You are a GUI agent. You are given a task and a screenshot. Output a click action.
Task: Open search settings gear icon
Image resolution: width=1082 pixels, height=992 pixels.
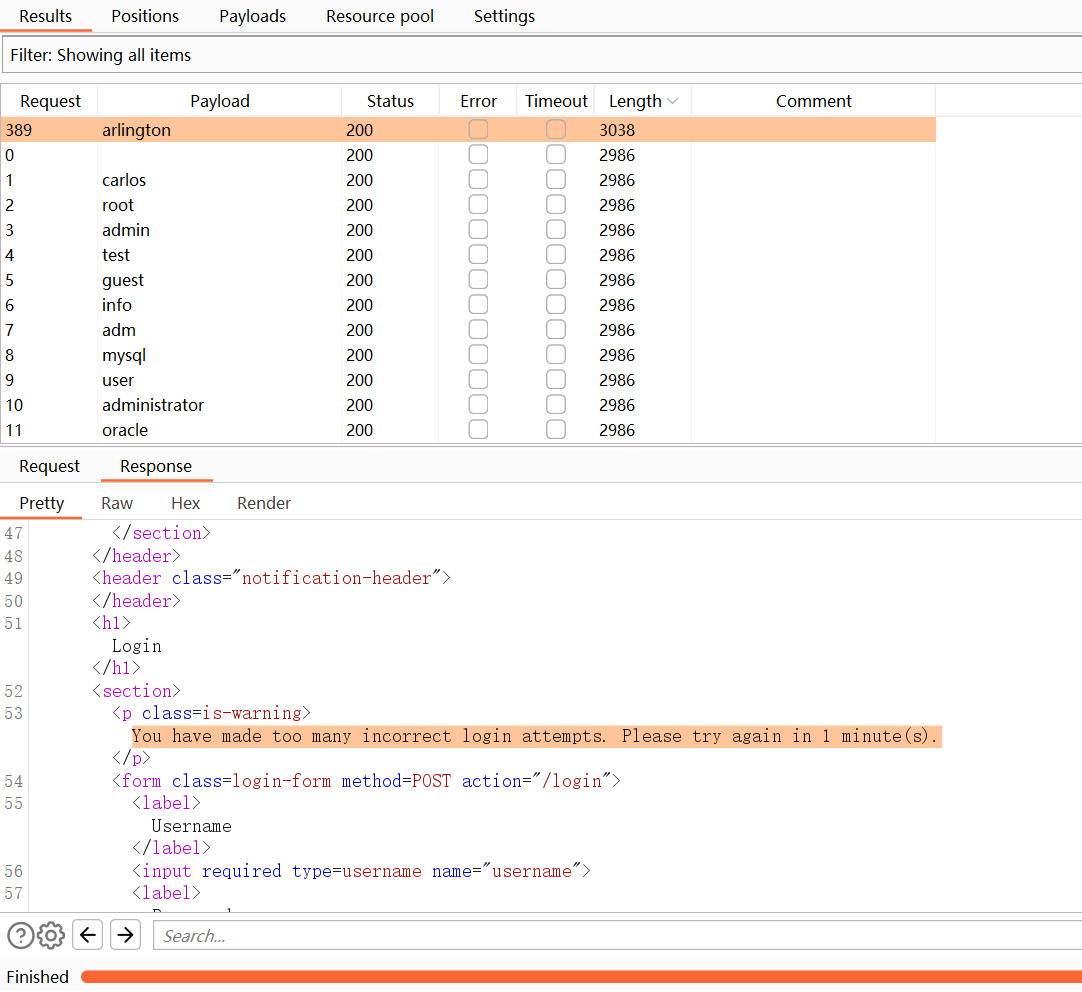[x=51, y=936]
